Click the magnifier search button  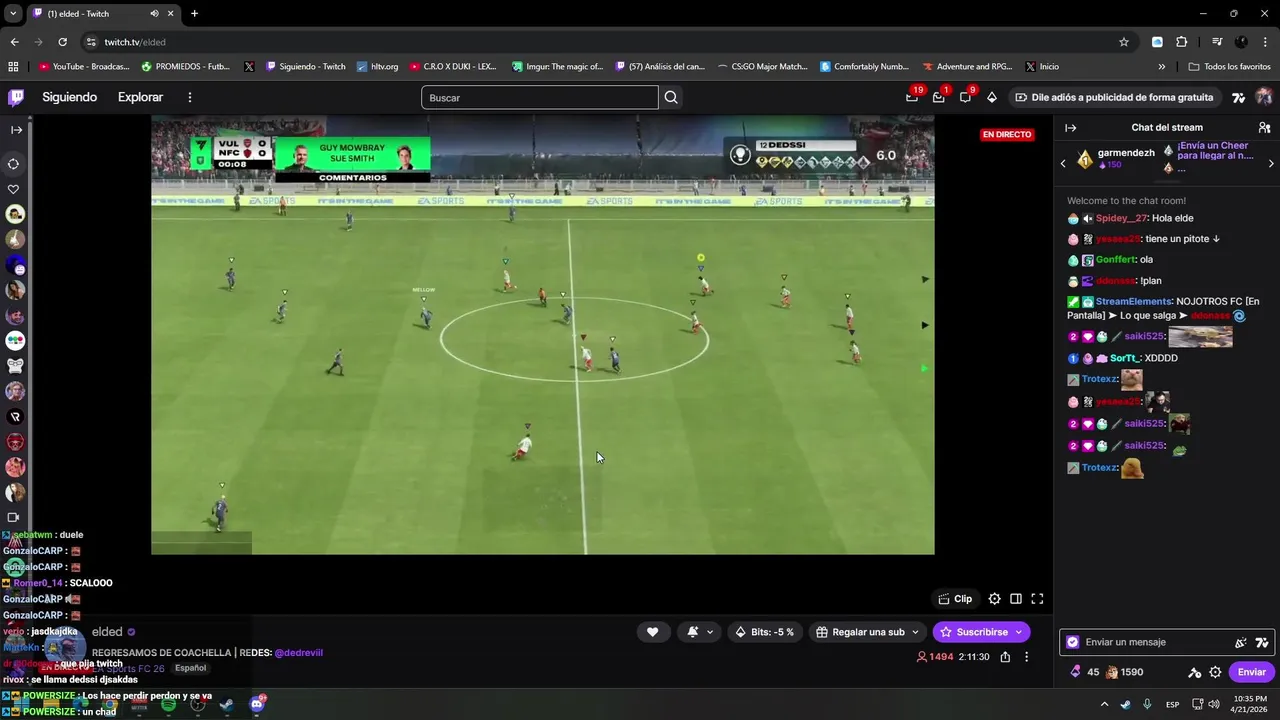(671, 97)
